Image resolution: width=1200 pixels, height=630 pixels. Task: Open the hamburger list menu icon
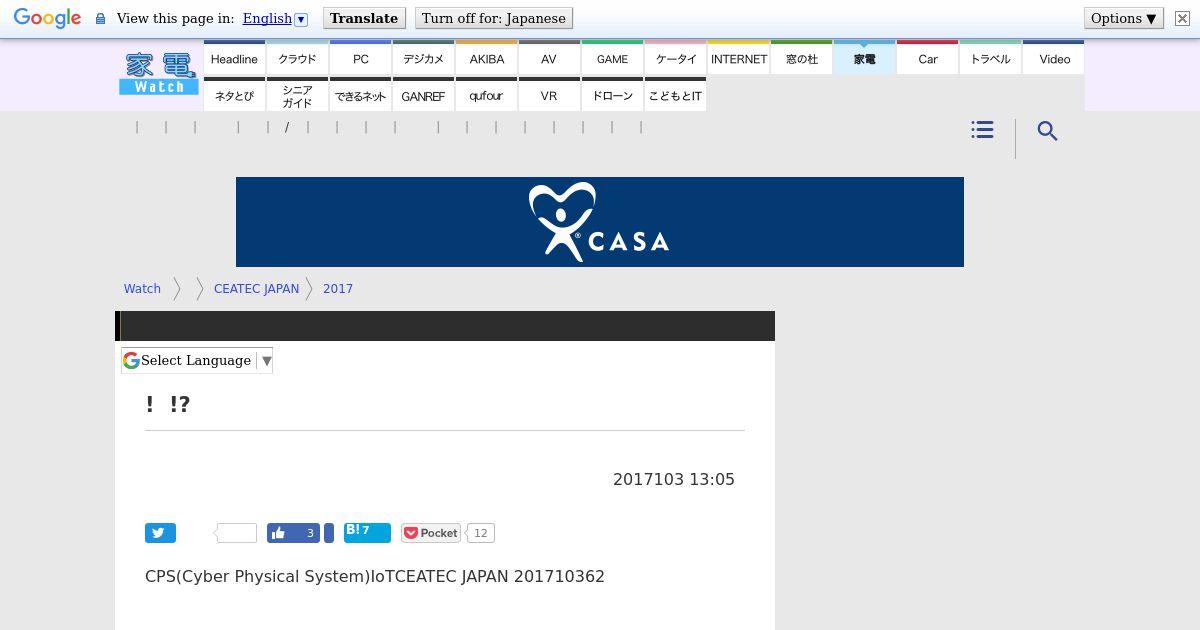982,130
